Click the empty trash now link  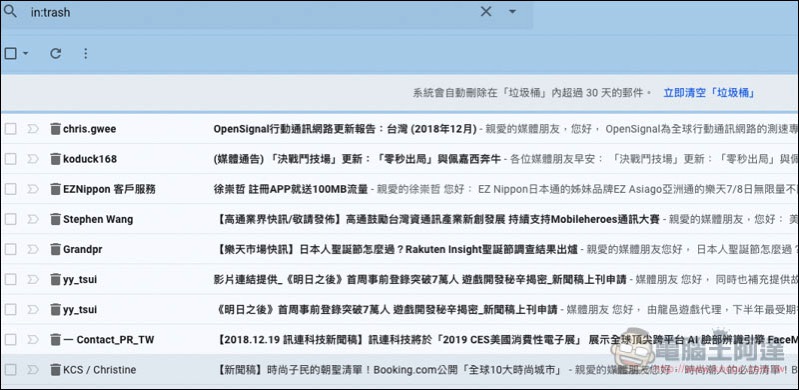pyautogui.click(x=709, y=93)
